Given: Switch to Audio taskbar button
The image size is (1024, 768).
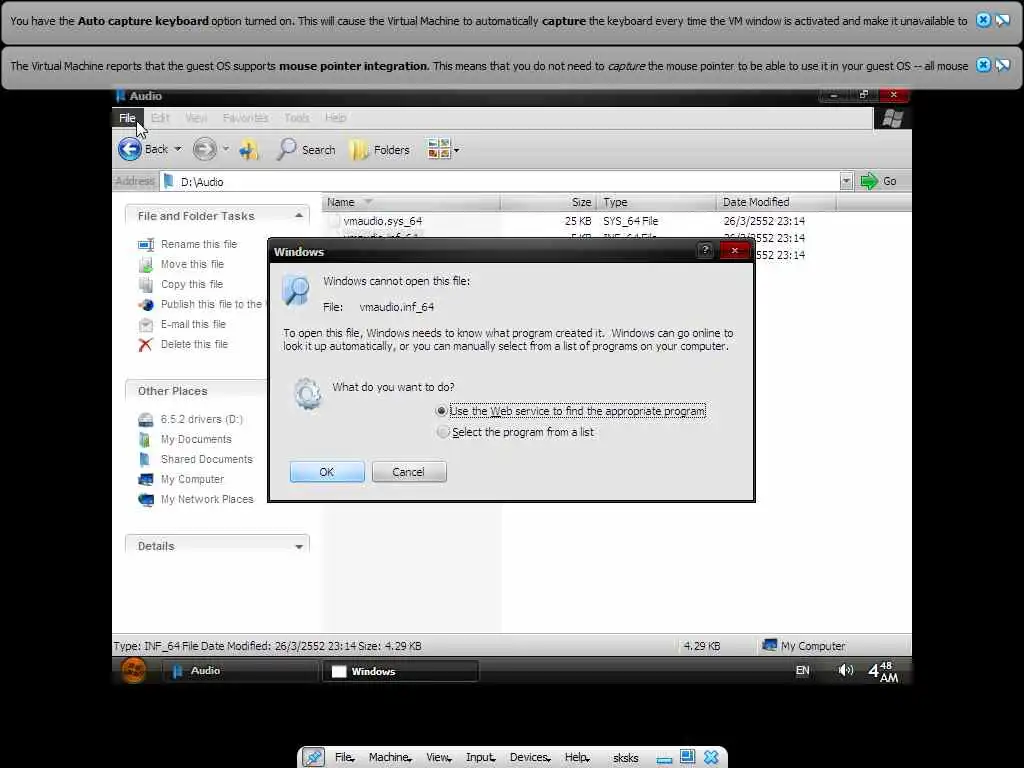Looking at the screenshot, I should [240, 671].
